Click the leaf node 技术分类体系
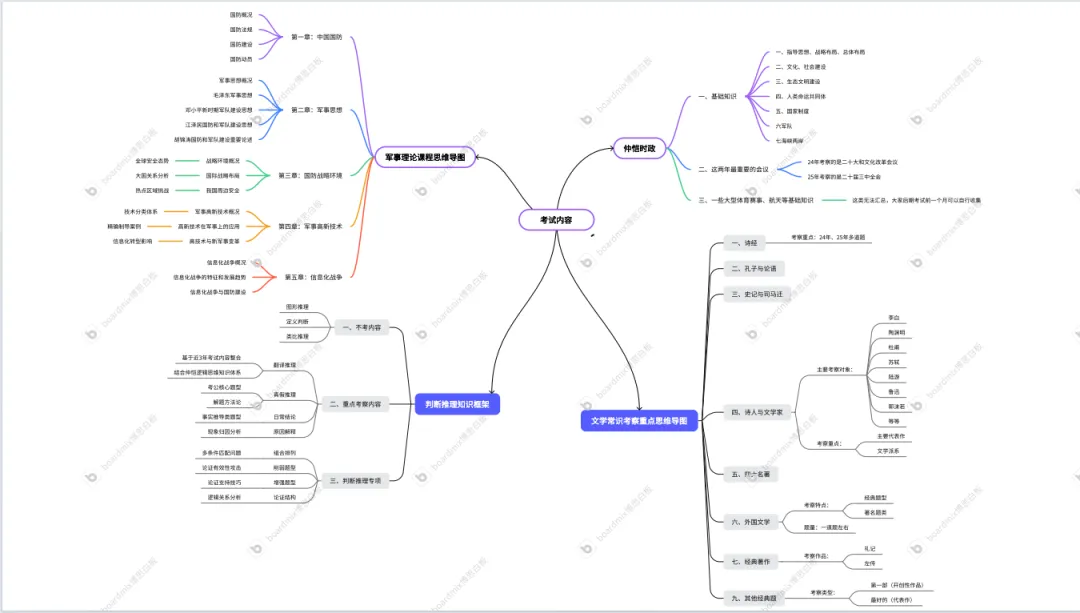This screenshot has width=1080, height=613. click(x=141, y=211)
